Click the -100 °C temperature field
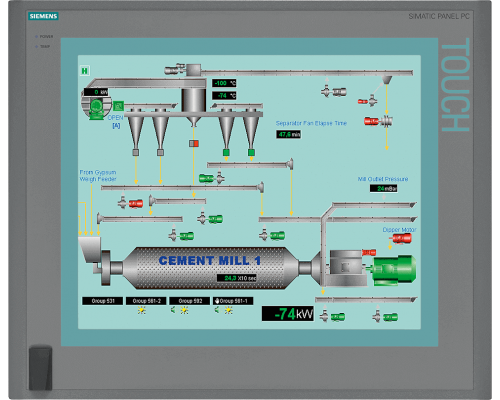Viewport: 500px width, 400px height. point(224,83)
